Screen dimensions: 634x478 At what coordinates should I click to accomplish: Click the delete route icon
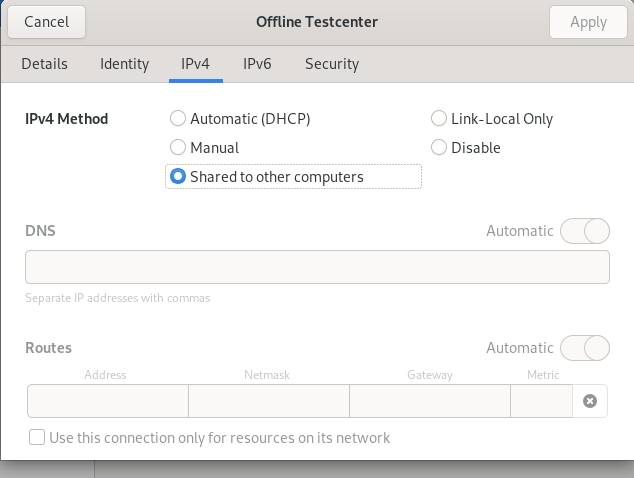click(590, 401)
